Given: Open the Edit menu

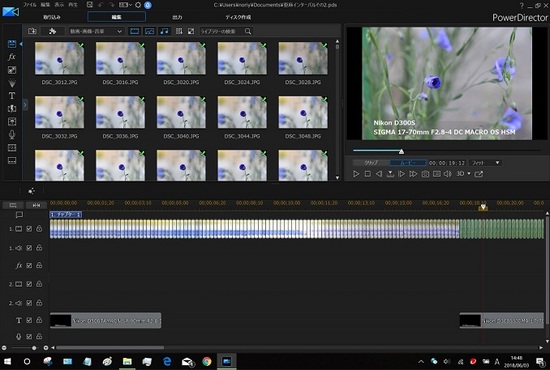Looking at the screenshot, I should click(x=45, y=5).
